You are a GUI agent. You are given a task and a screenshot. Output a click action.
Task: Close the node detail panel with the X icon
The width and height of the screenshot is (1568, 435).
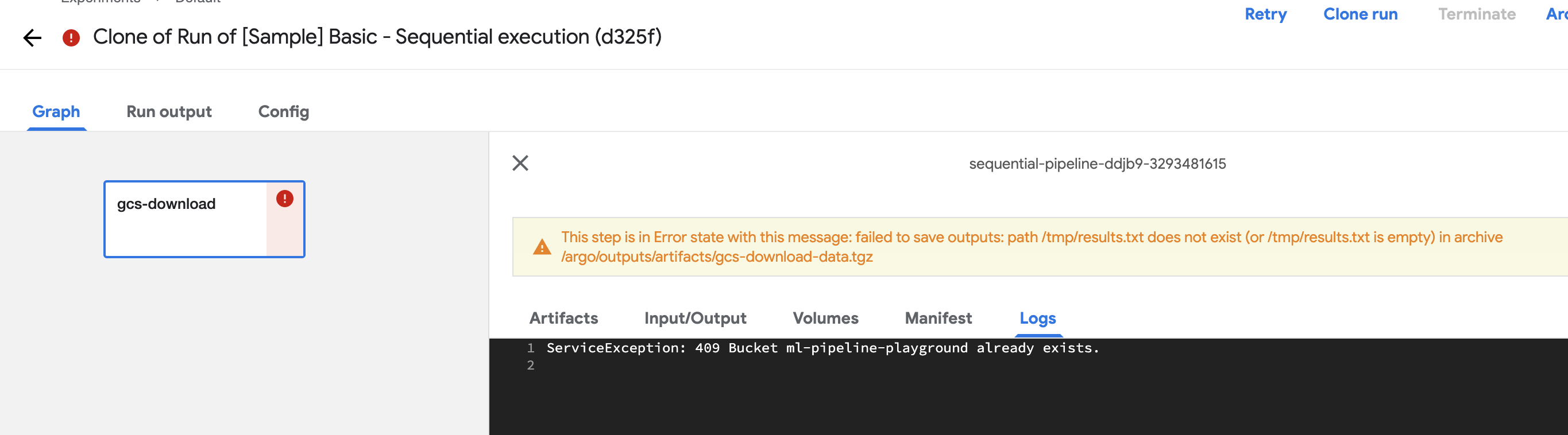point(520,163)
